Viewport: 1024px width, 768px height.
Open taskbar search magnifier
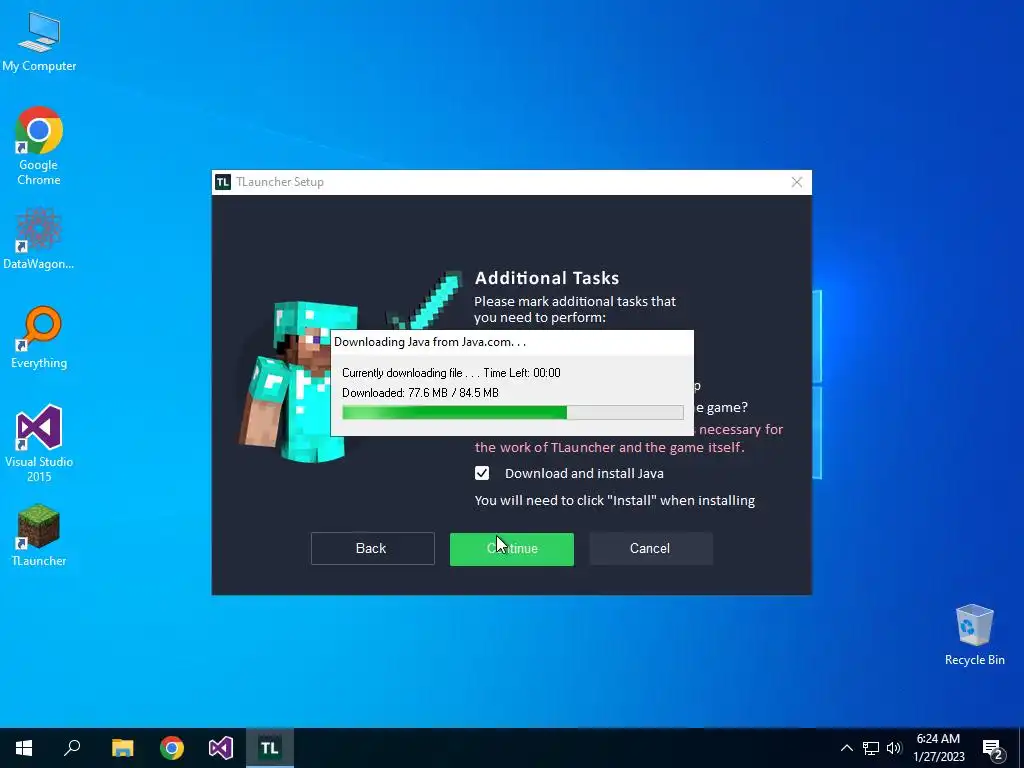pyautogui.click(x=72, y=748)
